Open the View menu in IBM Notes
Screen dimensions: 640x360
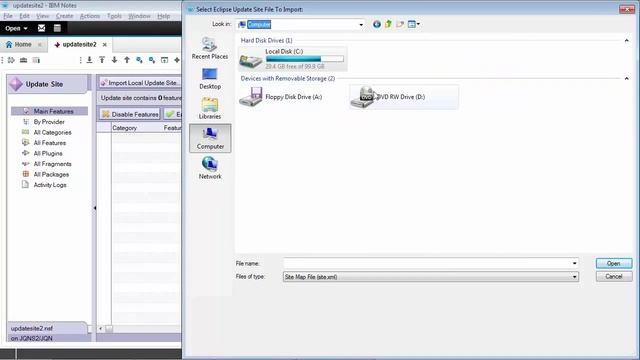coord(42,16)
